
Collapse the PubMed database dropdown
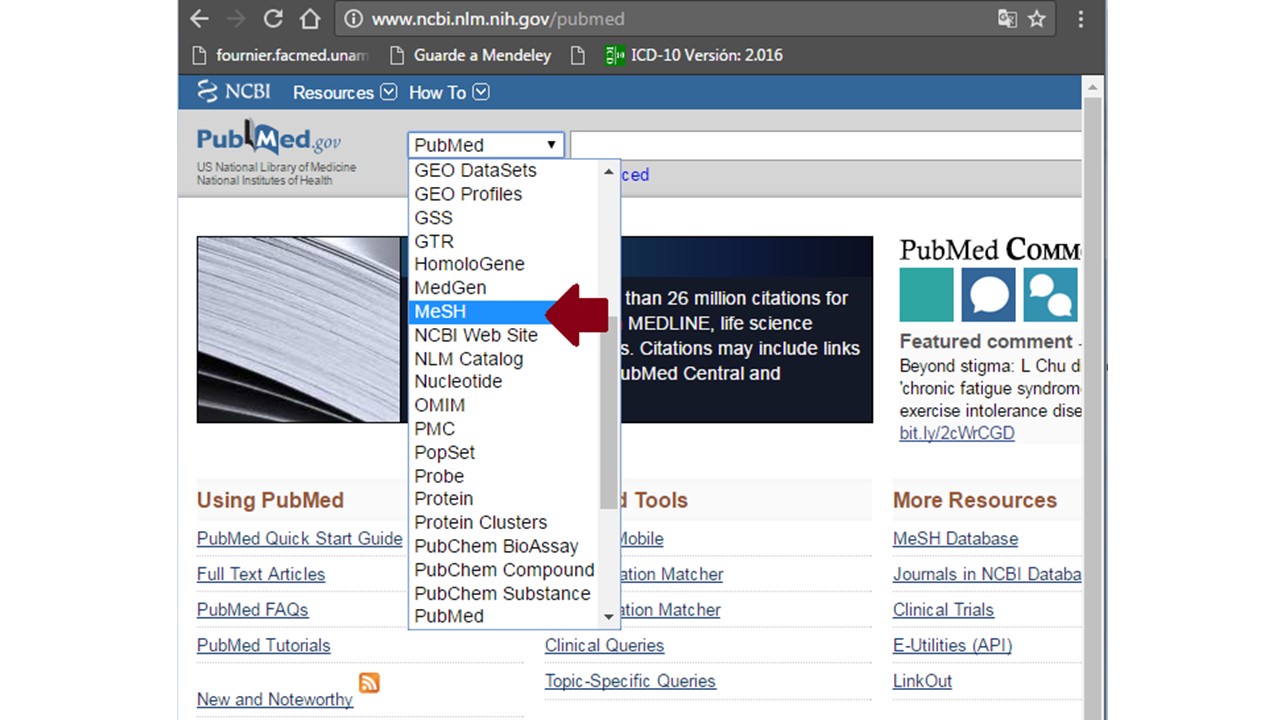click(x=486, y=145)
